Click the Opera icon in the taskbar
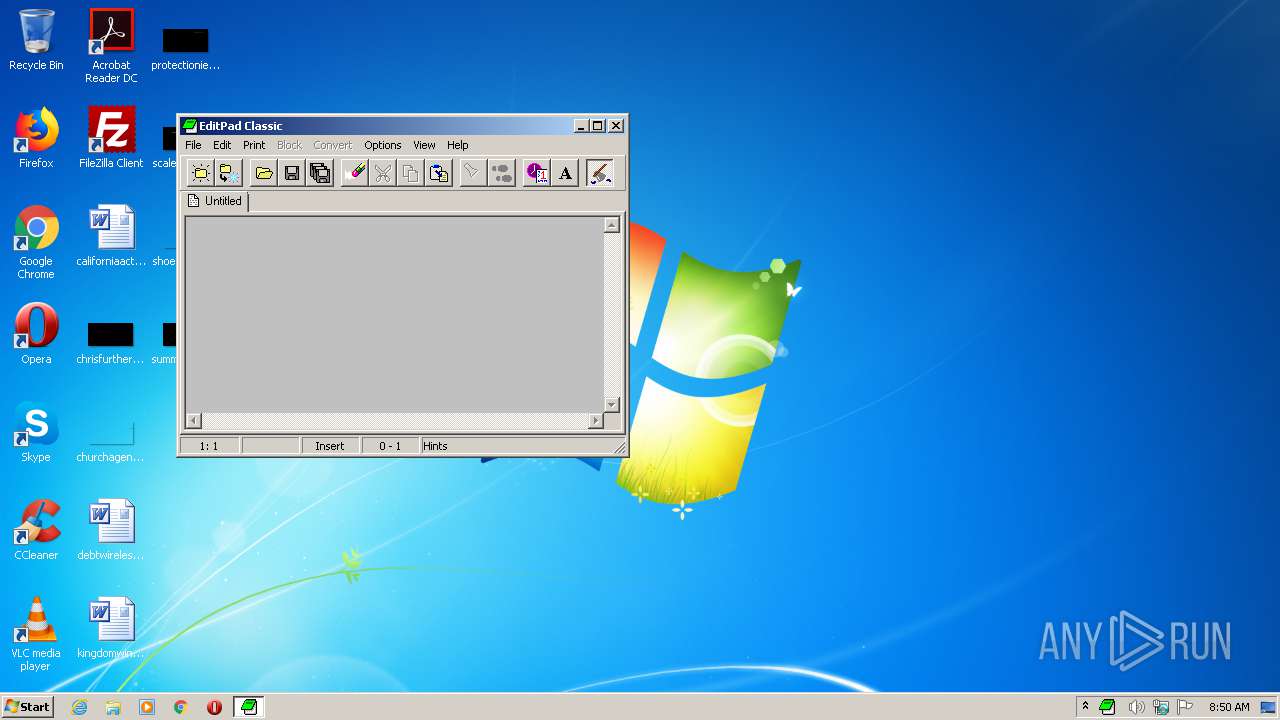The width and height of the screenshot is (1280, 720). point(214,707)
